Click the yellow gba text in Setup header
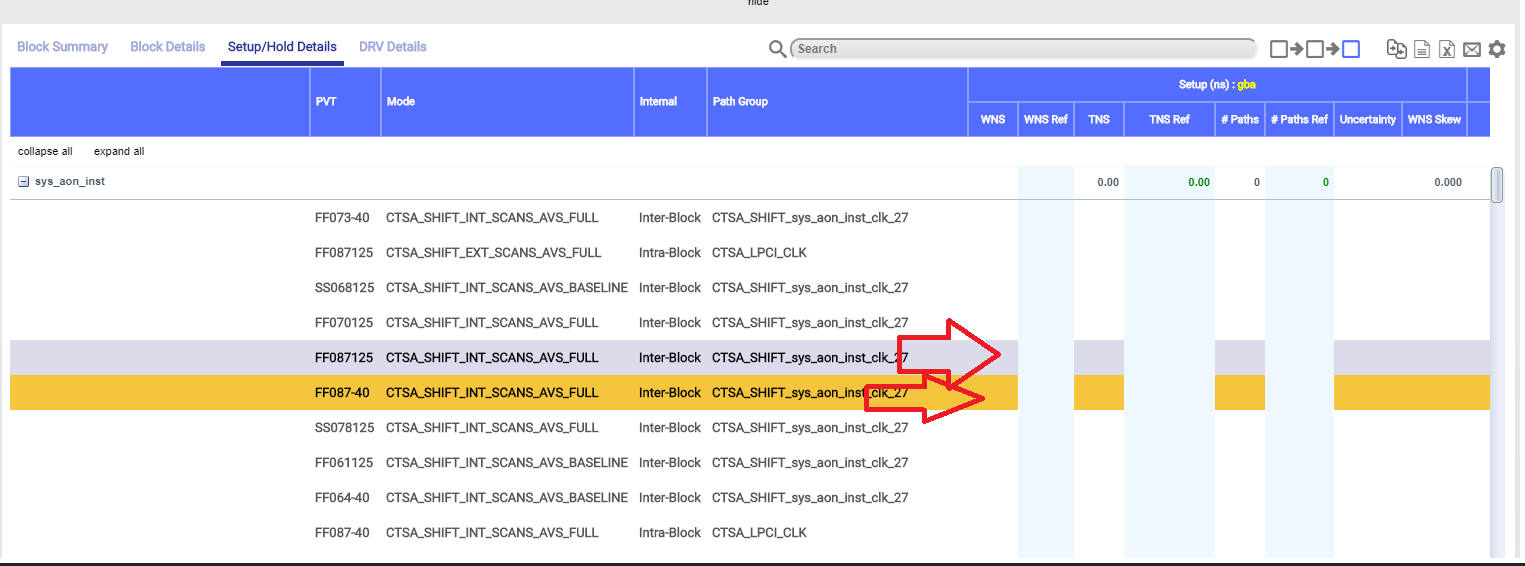This screenshot has width=1525, height=566. click(1246, 85)
